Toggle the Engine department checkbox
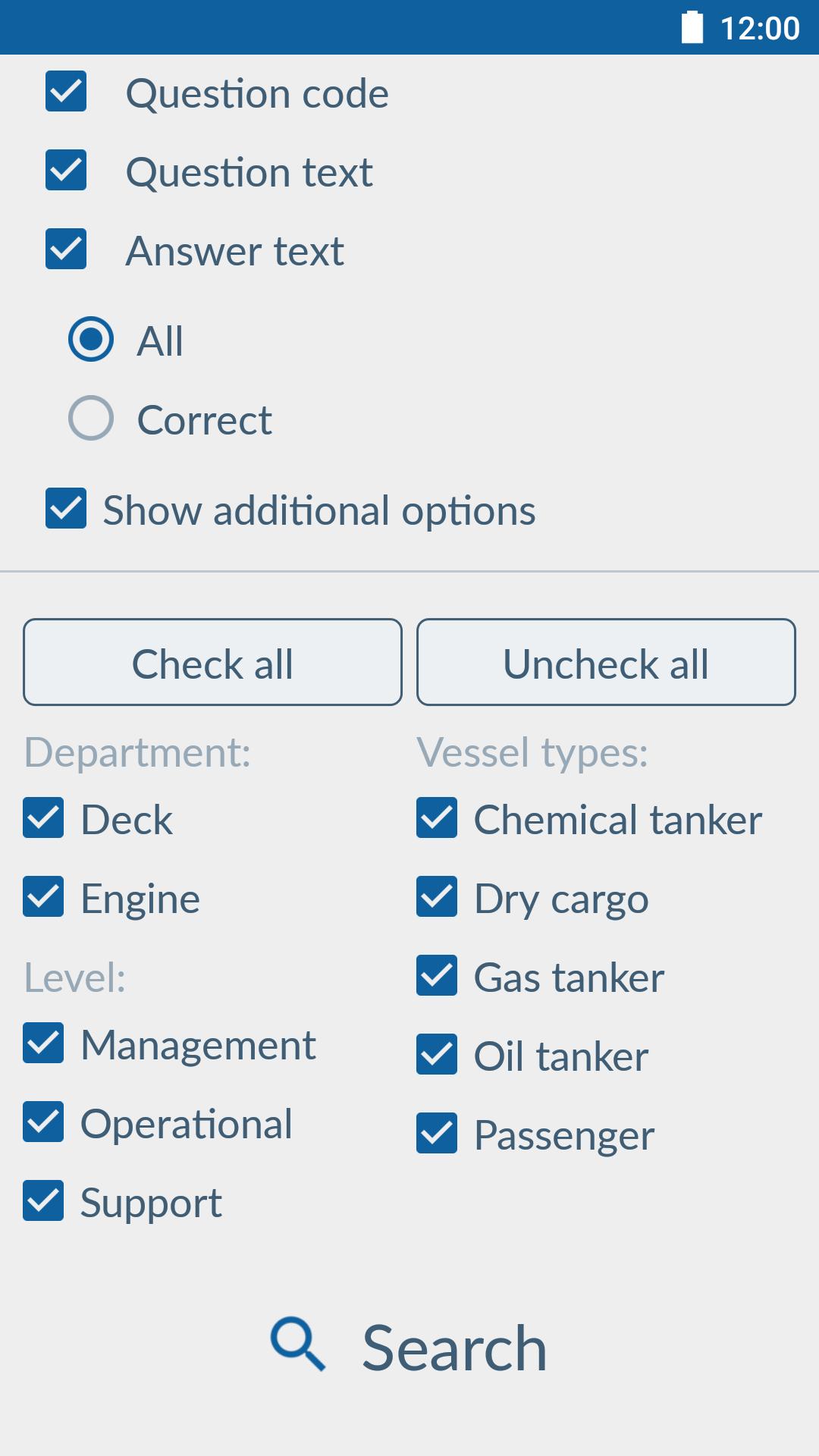819x1456 pixels. [x=43, y=897]
